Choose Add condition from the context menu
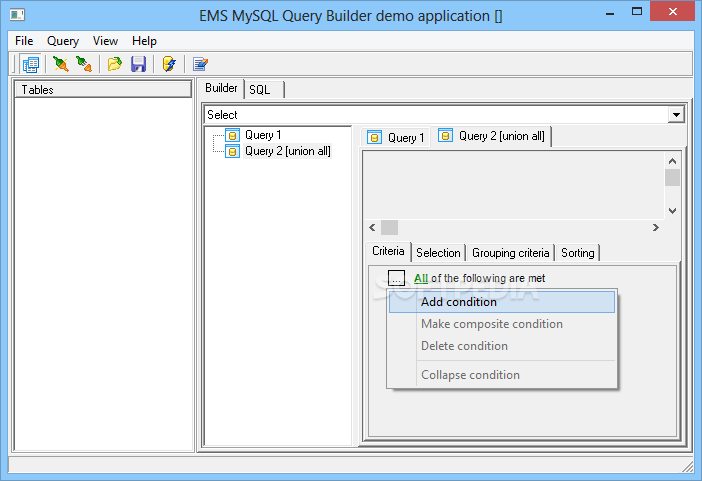This screenshot has width=702, height=481. pos(502,302)
